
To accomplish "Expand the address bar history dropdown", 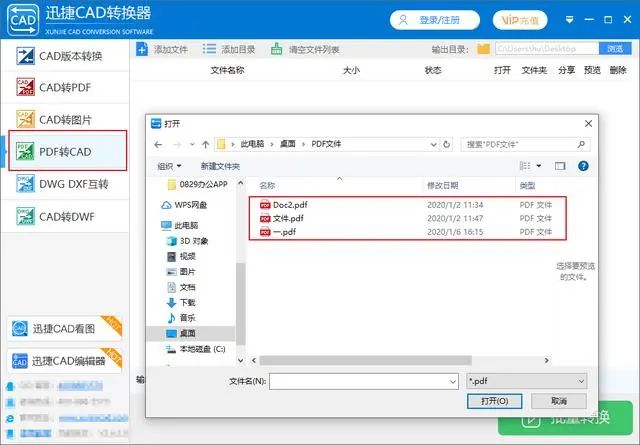I will [433, 144].
